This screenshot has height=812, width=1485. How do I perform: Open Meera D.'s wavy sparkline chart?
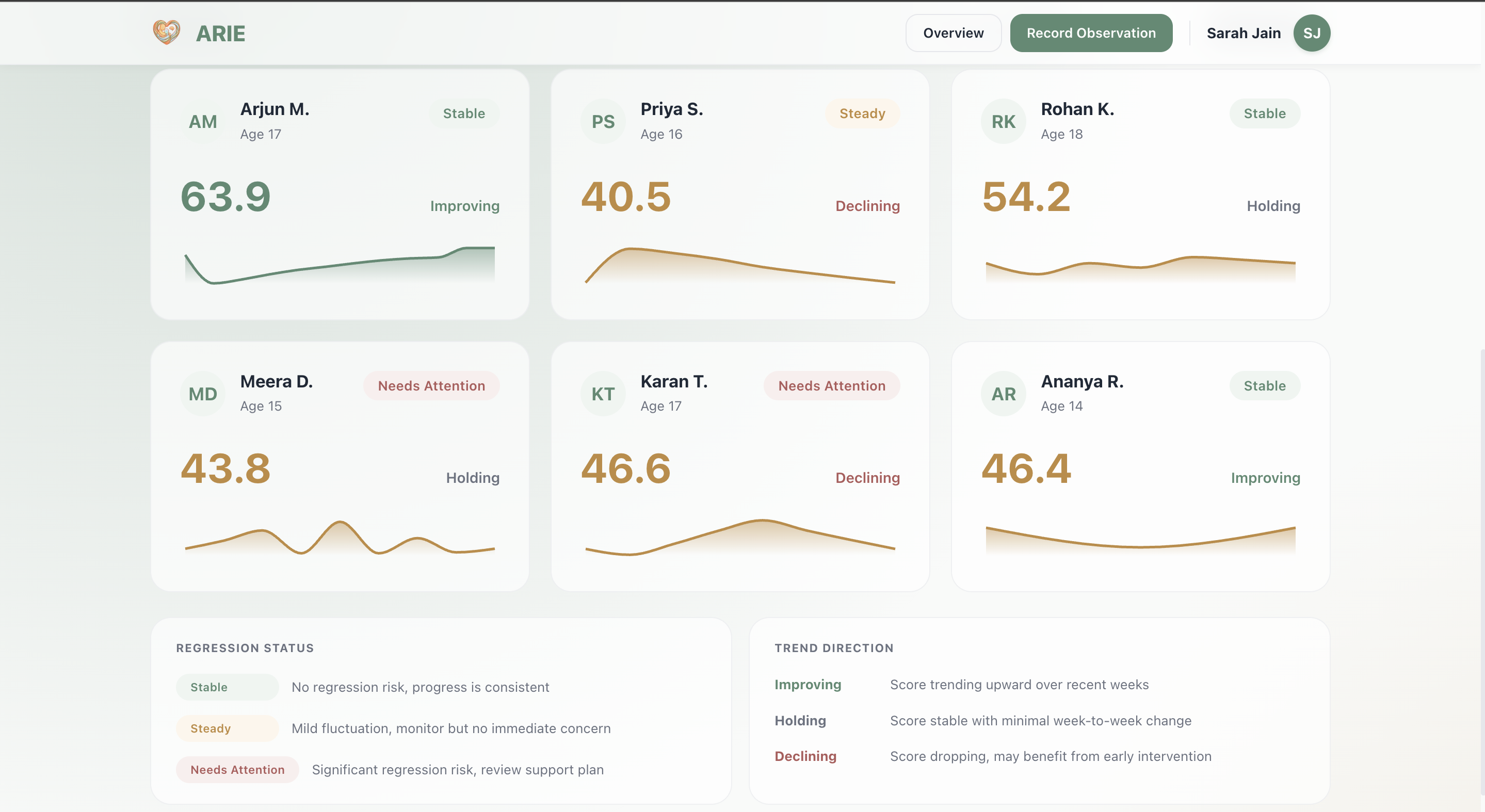point(340,537)
